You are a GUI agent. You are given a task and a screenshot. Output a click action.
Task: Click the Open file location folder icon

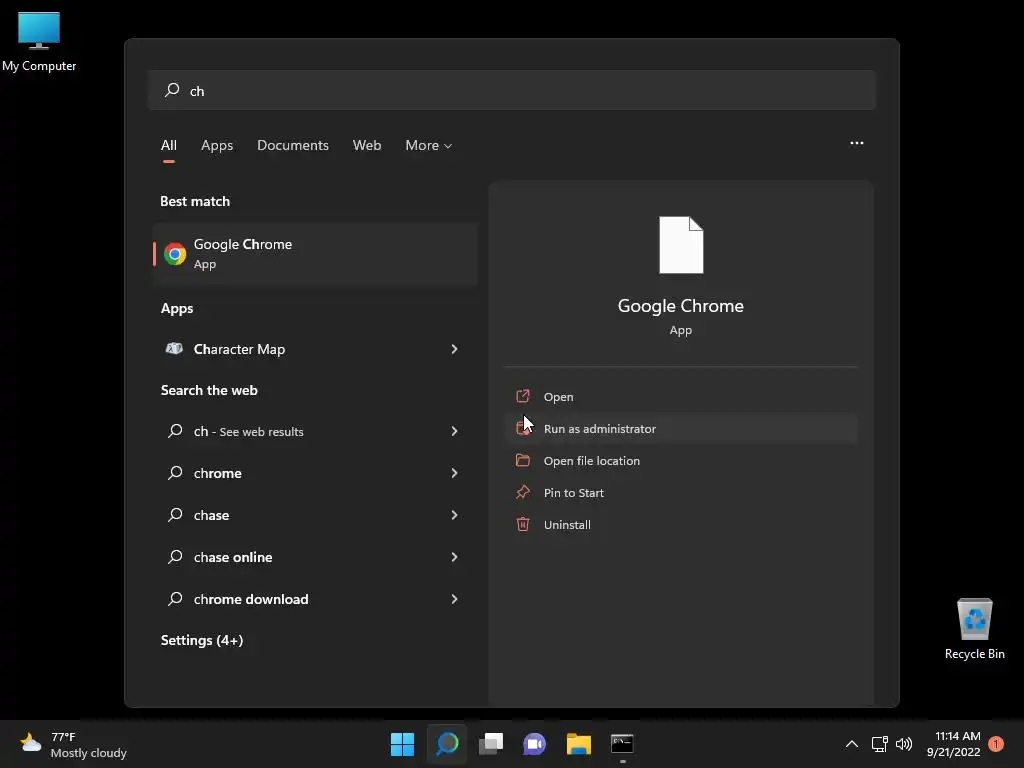tap(523, 460)
